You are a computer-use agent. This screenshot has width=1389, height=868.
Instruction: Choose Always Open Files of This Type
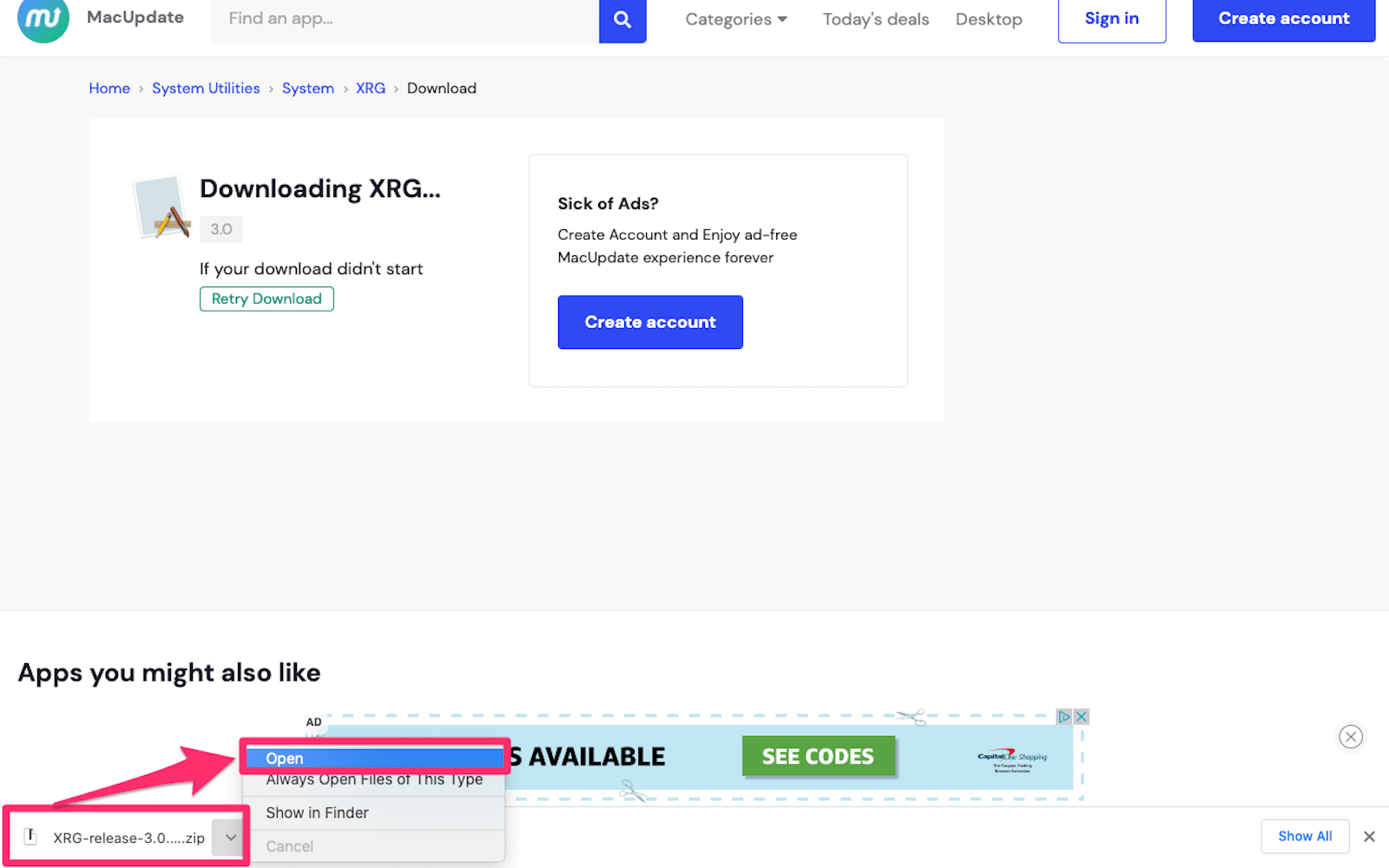click(374, 779)
